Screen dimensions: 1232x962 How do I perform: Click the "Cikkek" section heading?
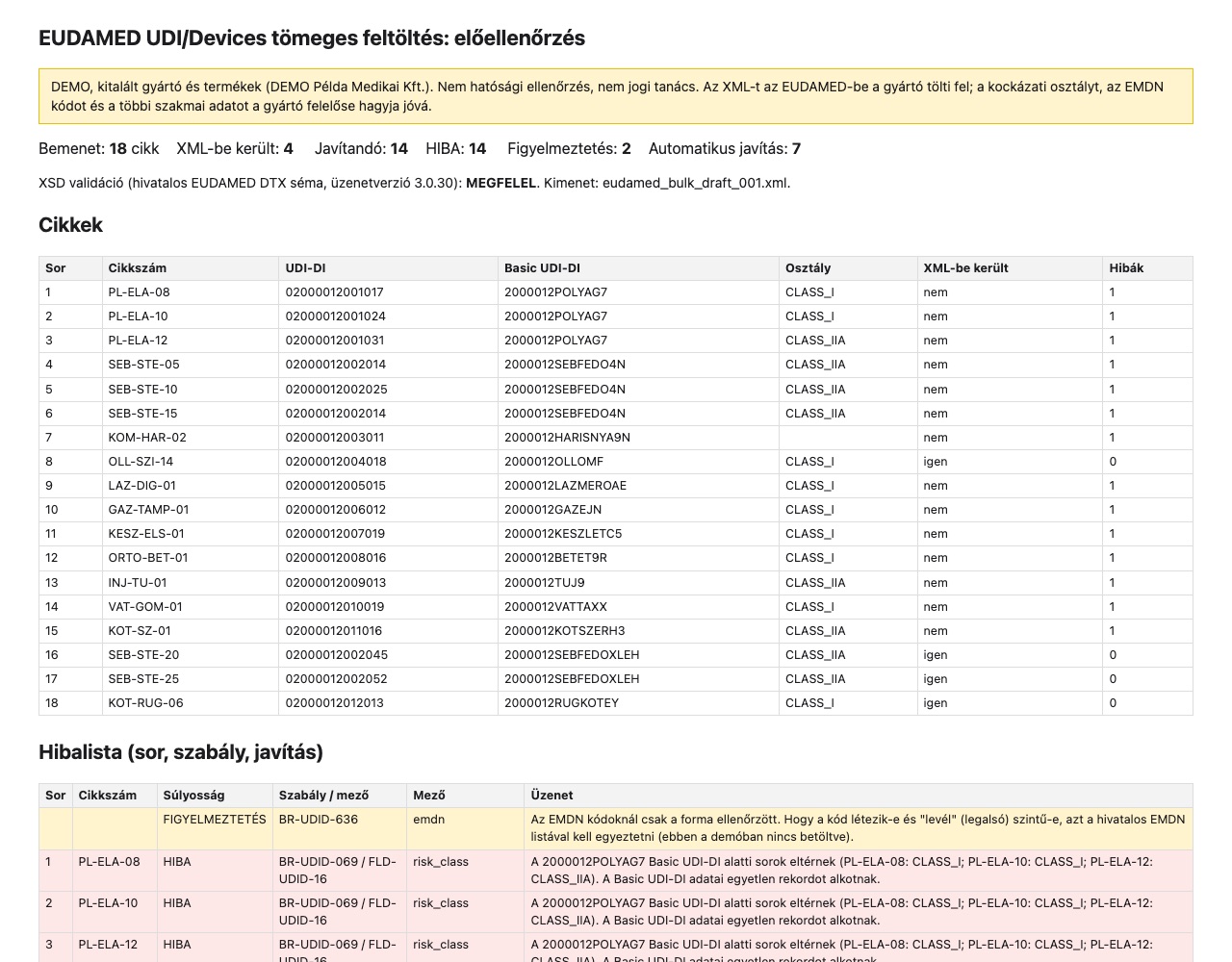click(x=70, y=225)
